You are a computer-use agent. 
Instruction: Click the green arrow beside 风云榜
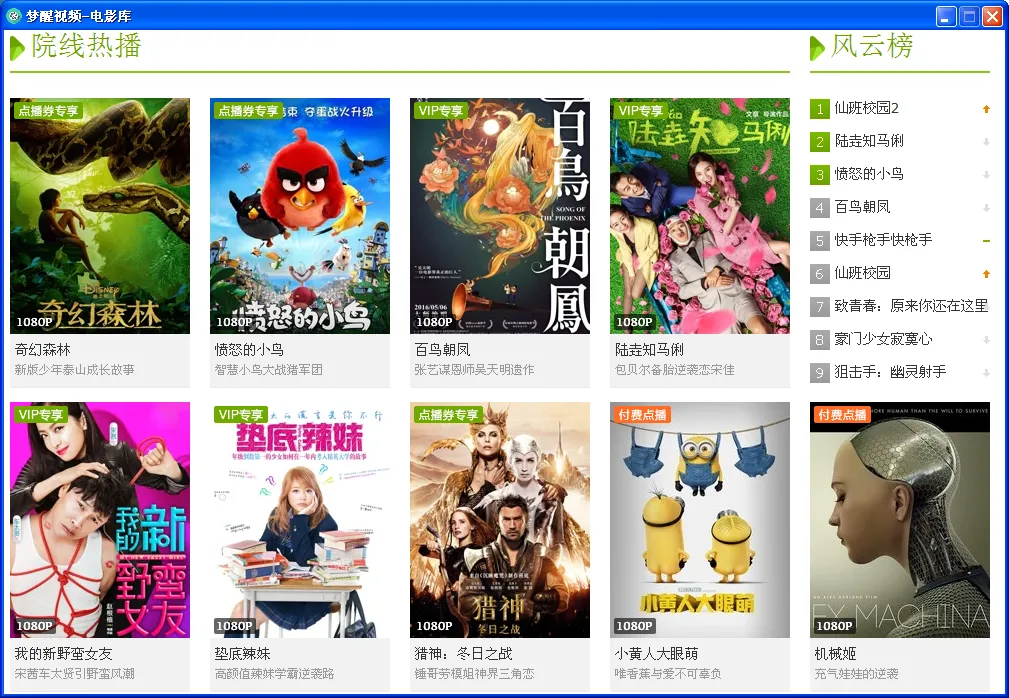pos(817,47)
